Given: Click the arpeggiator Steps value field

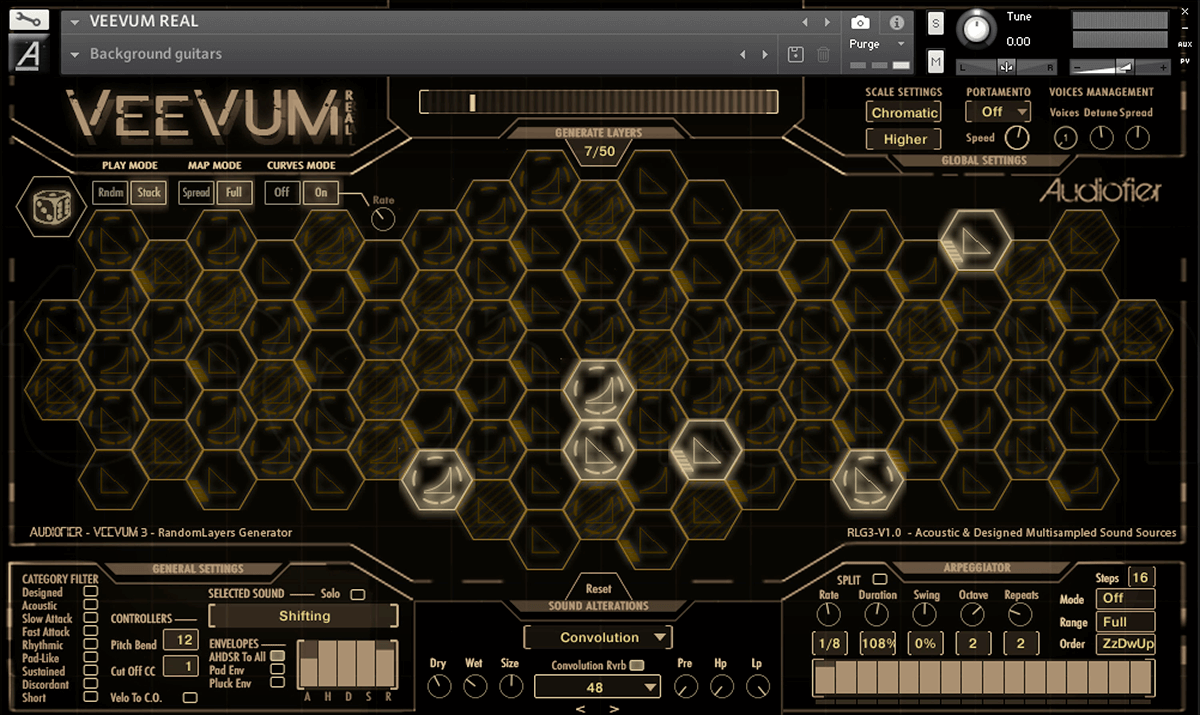Looking at the screenshot, I should pos(1140,578).
